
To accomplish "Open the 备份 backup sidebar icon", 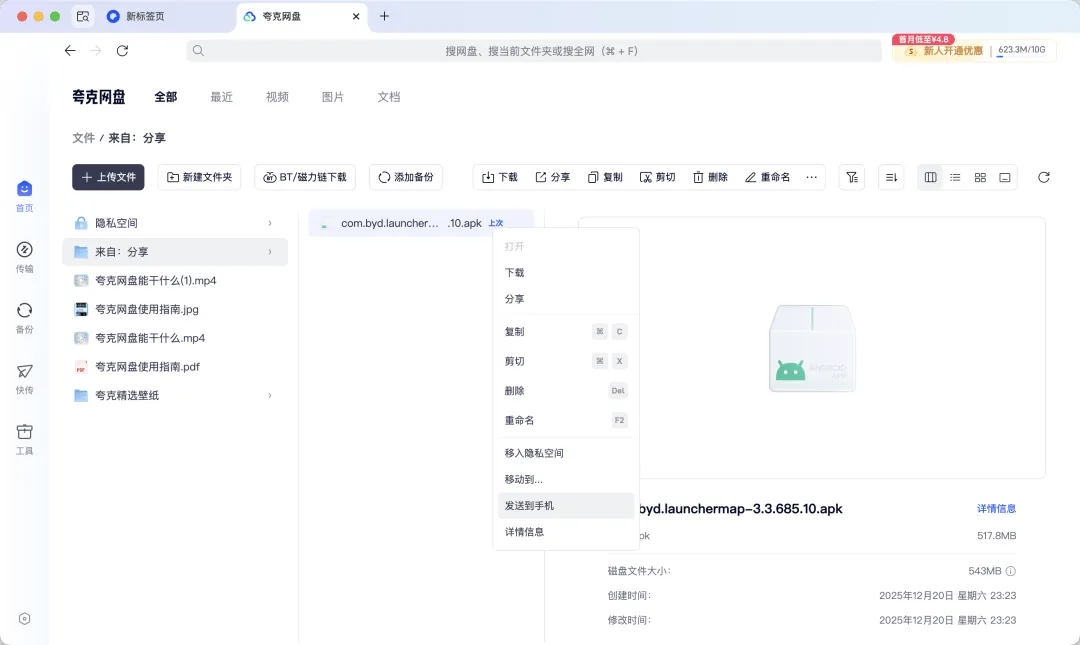I will [x=24, y=317].
